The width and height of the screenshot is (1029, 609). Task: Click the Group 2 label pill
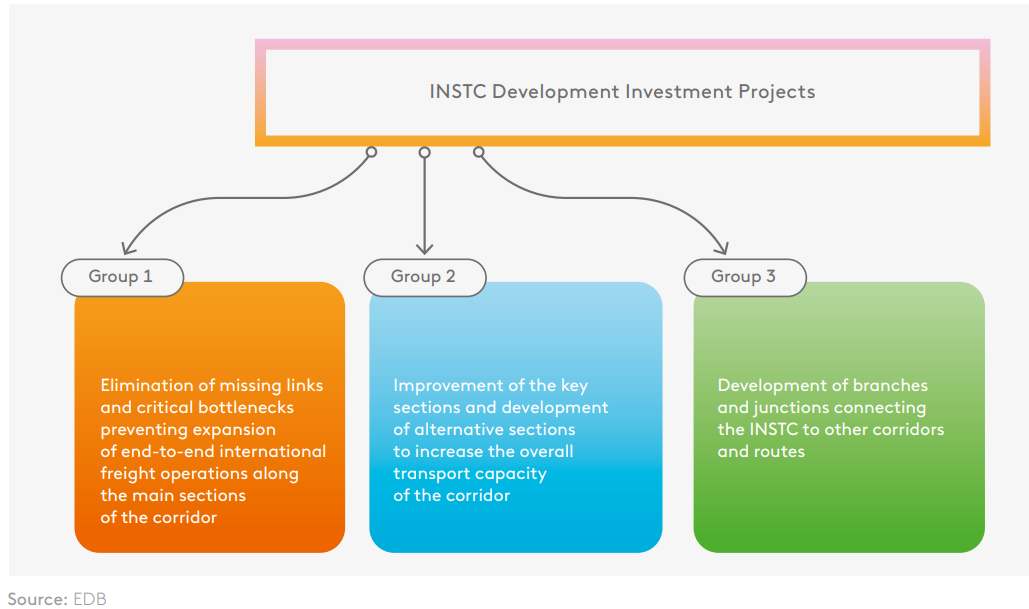(x=425, y=277)
